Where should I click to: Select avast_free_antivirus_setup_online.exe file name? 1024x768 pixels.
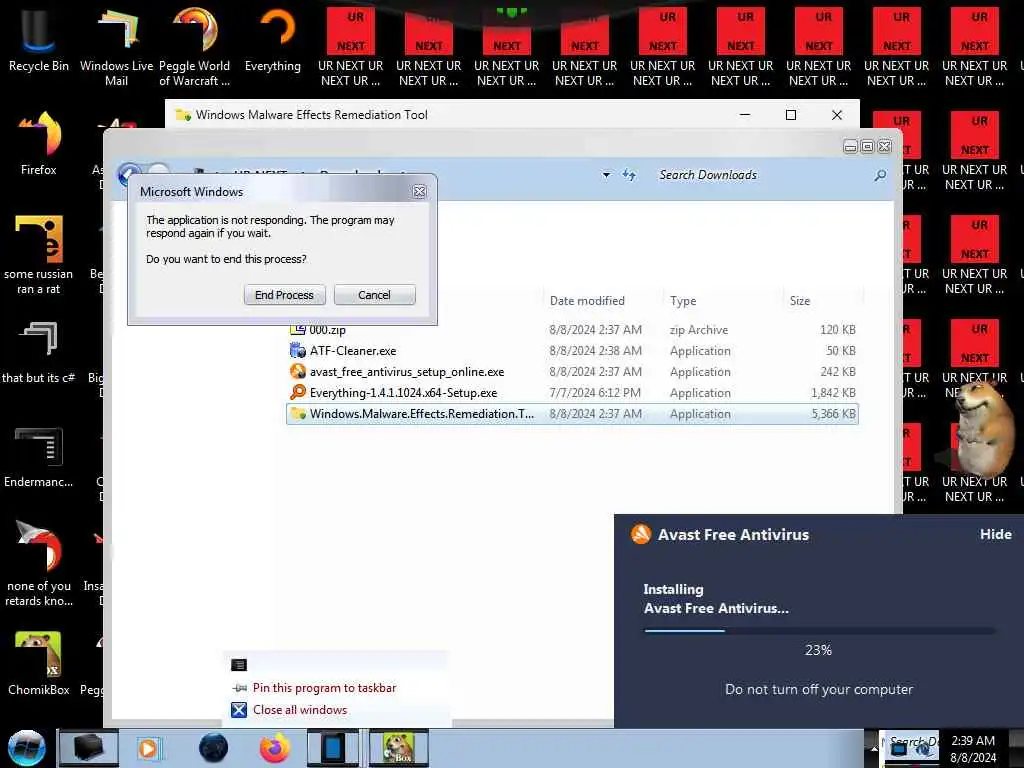point(407,372)
